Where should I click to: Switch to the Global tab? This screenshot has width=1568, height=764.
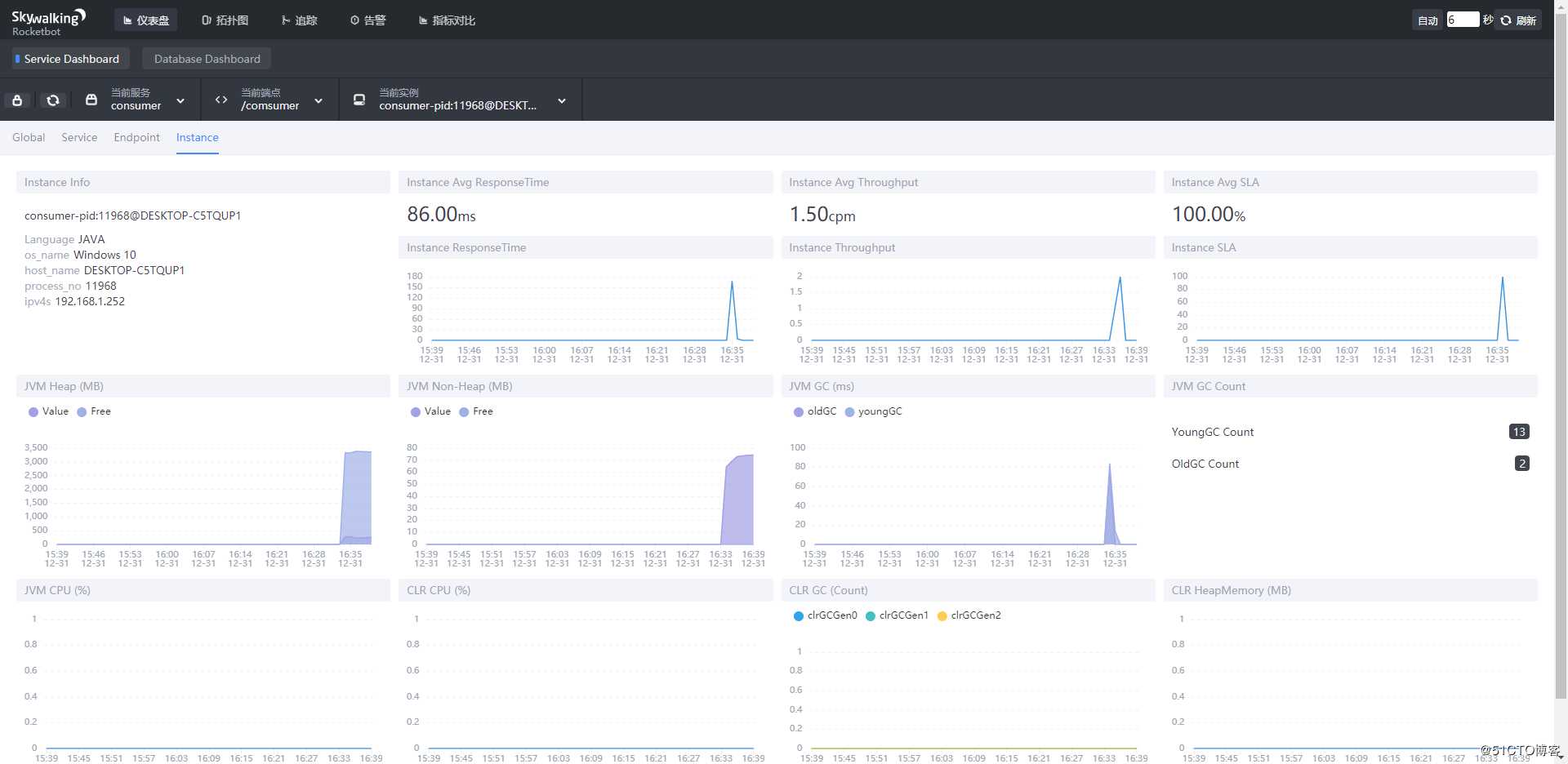click(x=29, y=137)
